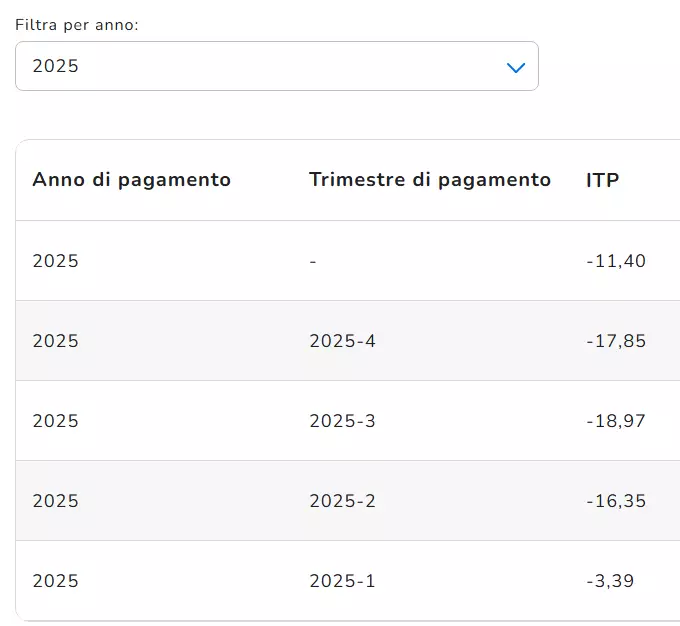Select the ITP value -18,97
The height and width of the screenshot is (626, 680).
click(616, 421)
